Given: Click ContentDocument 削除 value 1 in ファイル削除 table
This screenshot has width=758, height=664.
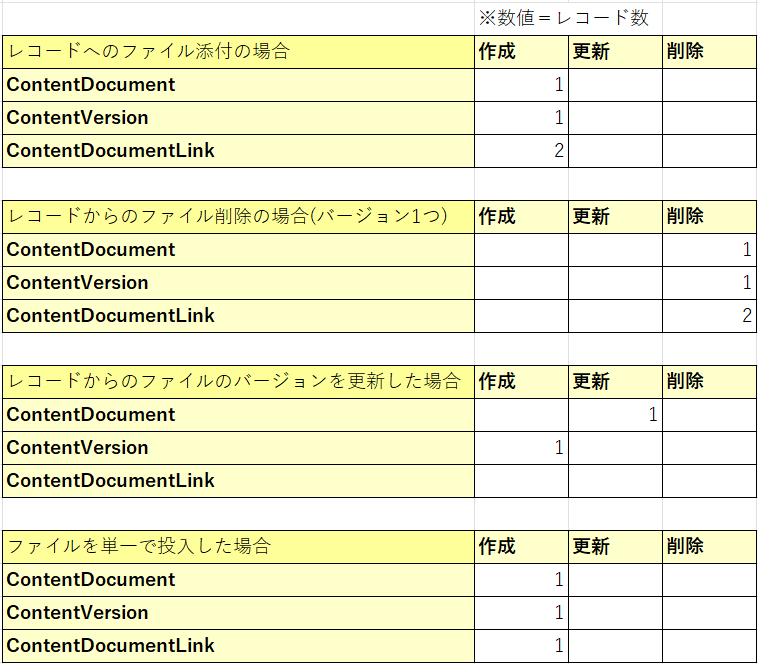Looking at the screenshot, I should tap(709, 250).
